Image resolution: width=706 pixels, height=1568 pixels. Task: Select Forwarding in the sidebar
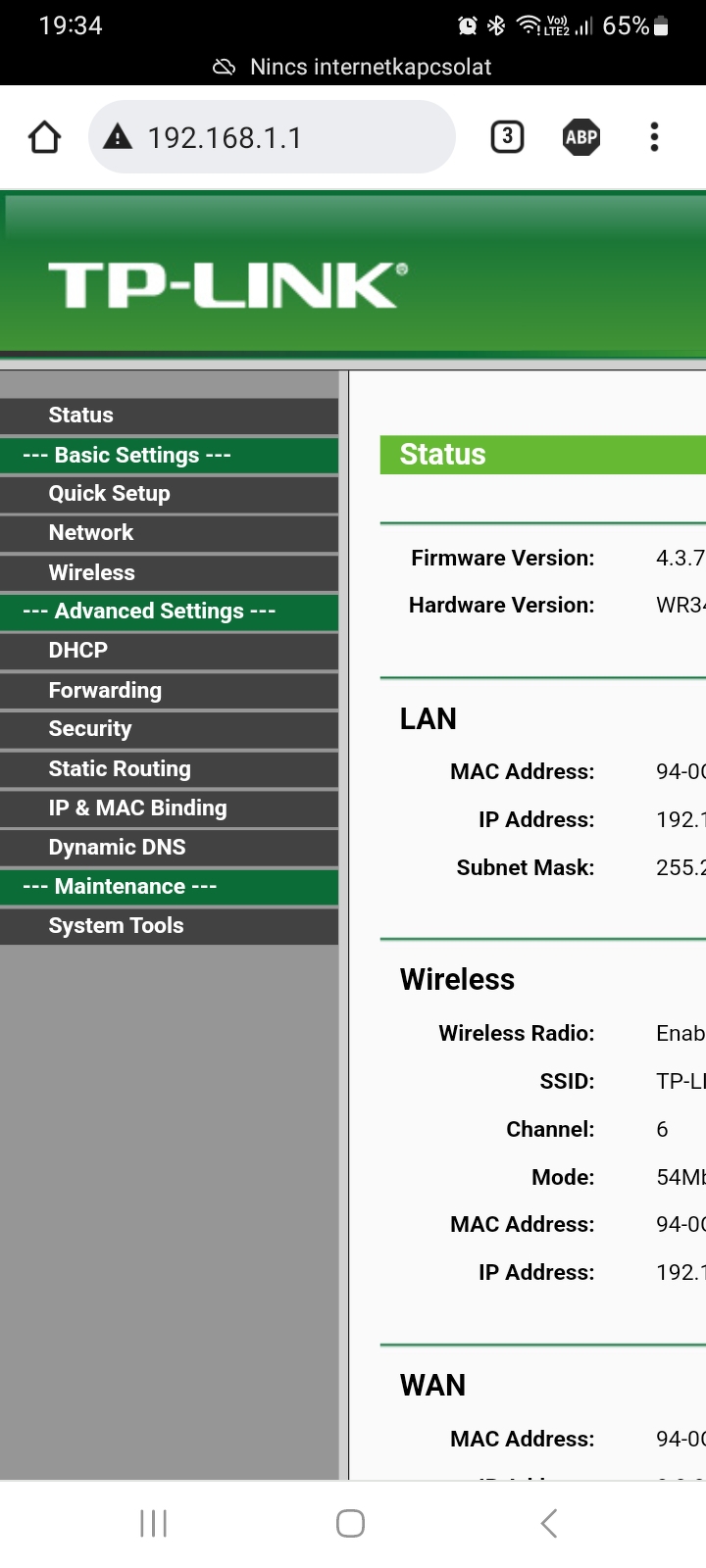[105, 690]
